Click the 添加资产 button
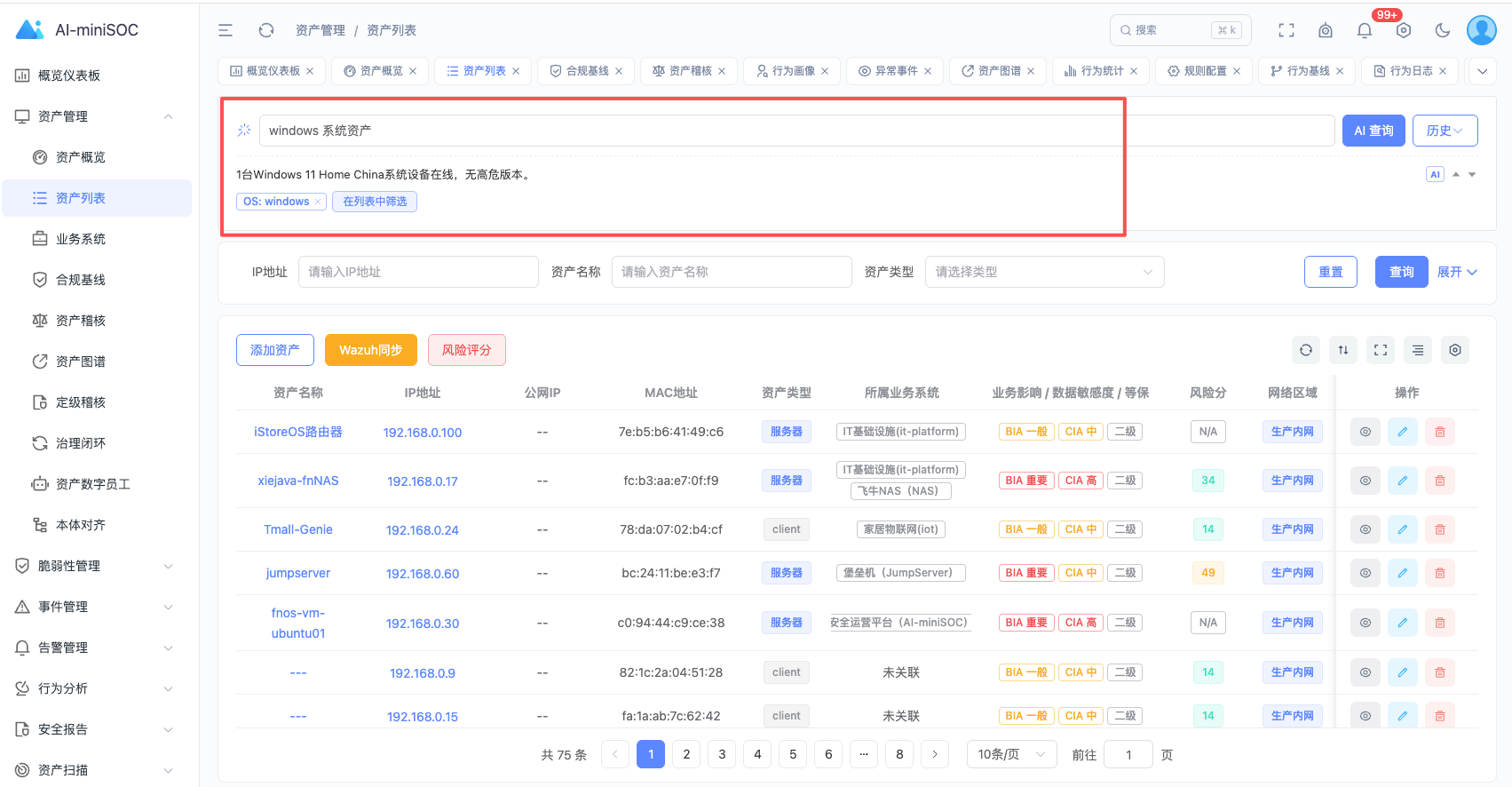The image size is (1512, 787). [275, 350]
